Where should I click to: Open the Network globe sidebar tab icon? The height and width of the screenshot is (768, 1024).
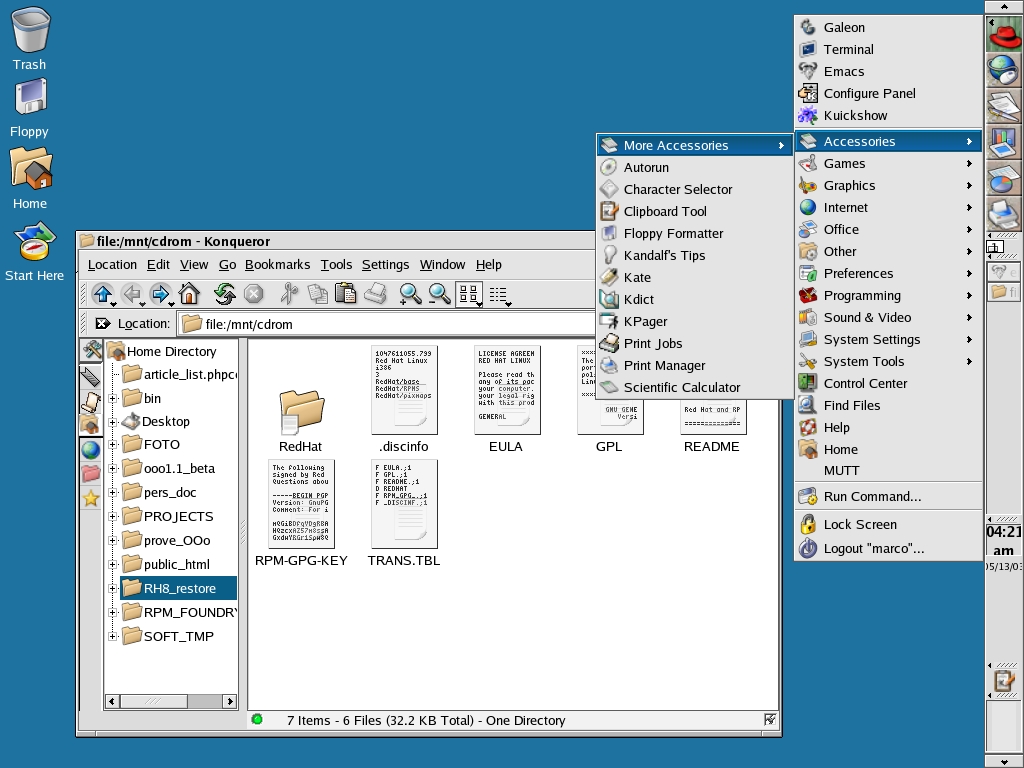coord(91,450)
